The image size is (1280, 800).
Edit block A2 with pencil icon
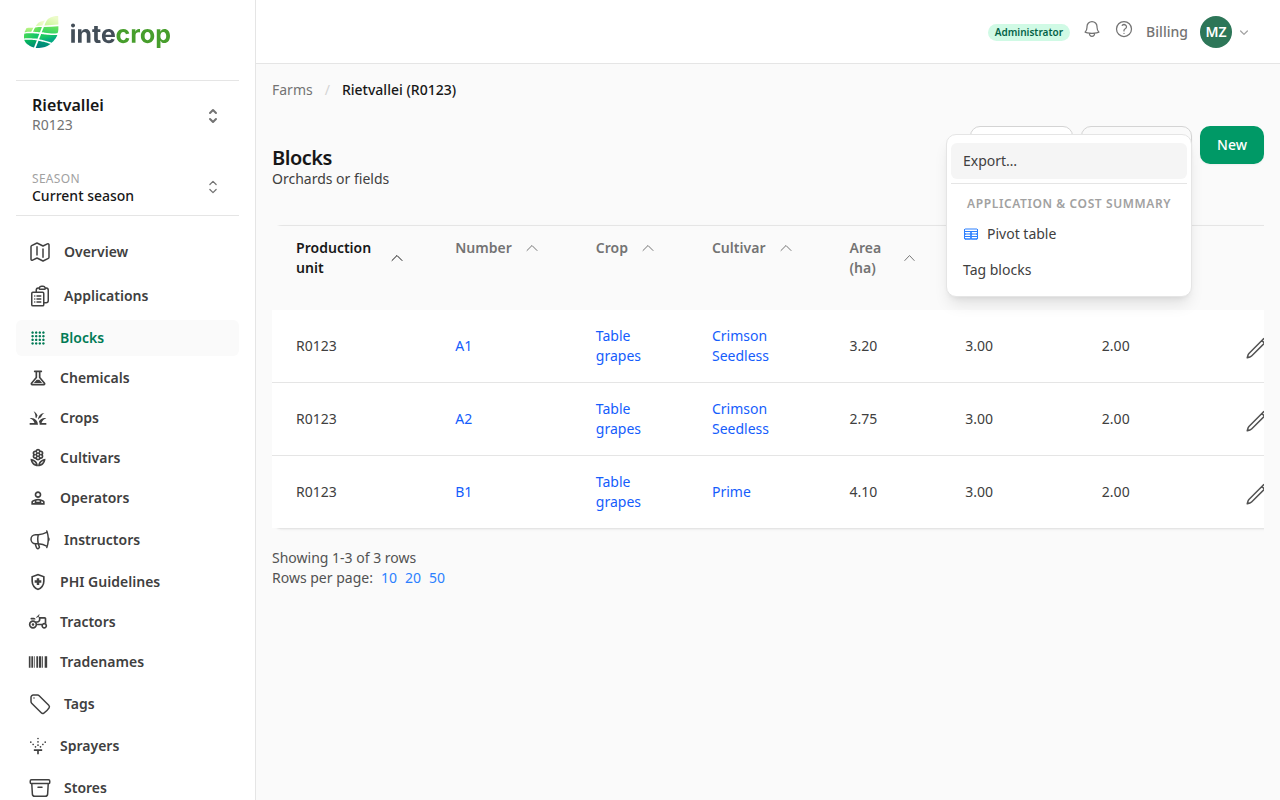(1255, 420)
